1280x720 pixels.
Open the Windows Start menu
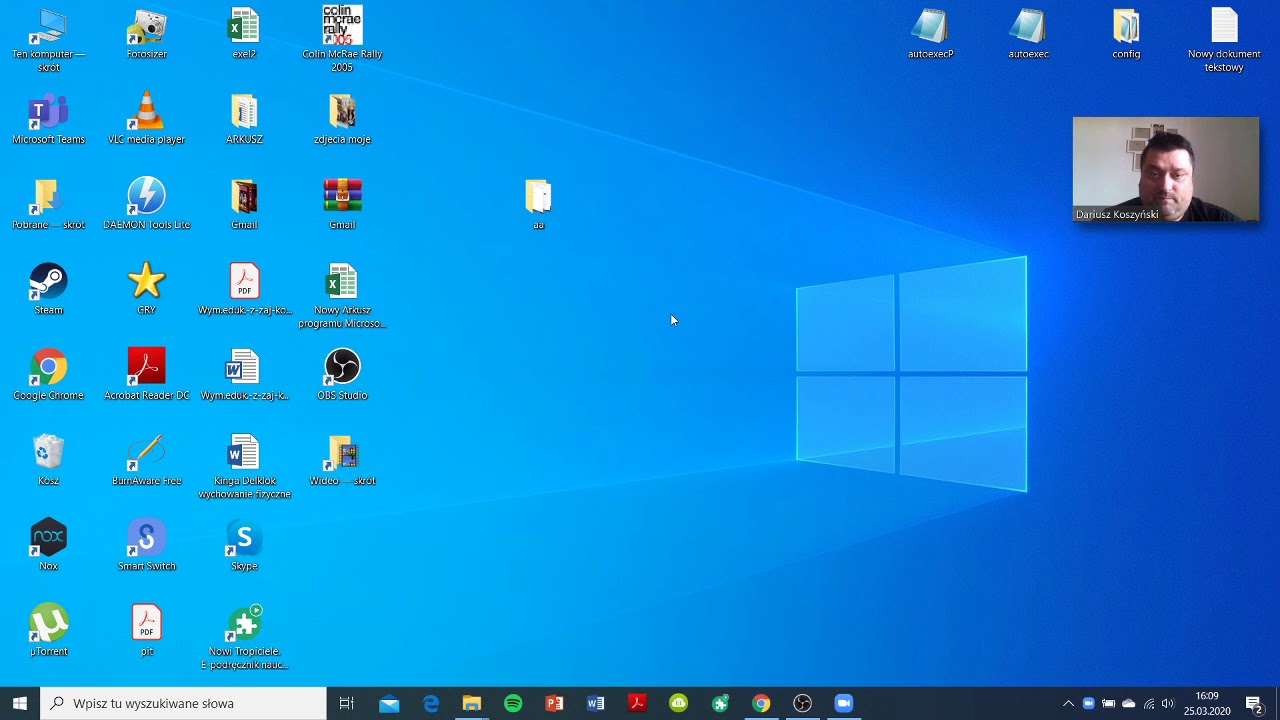[20, 703]
